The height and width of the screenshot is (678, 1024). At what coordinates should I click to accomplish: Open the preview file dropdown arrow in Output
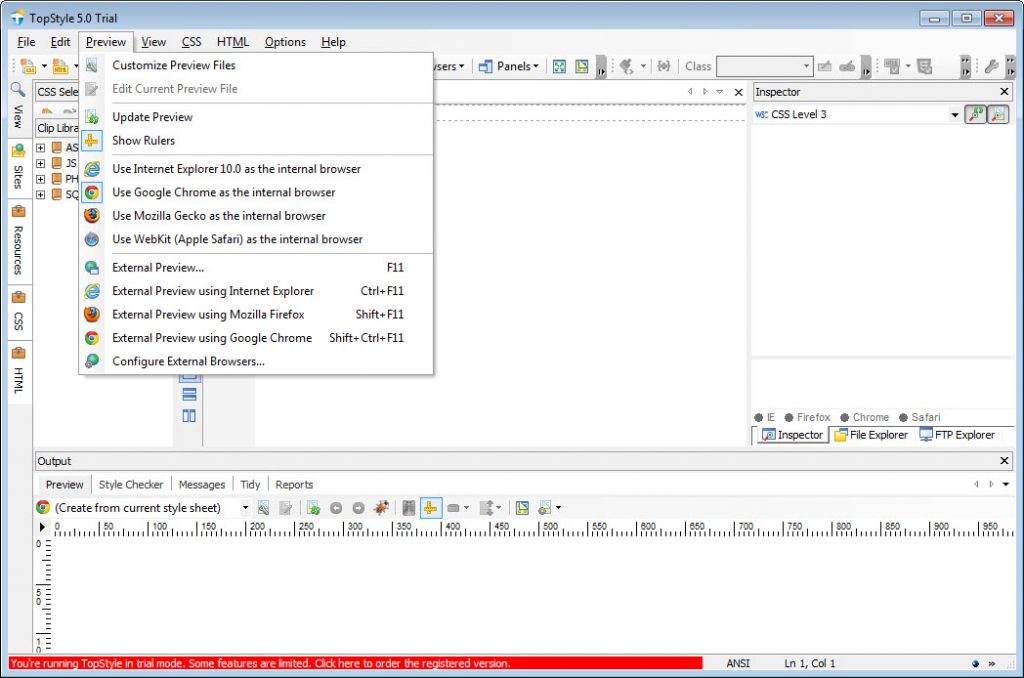246,508
